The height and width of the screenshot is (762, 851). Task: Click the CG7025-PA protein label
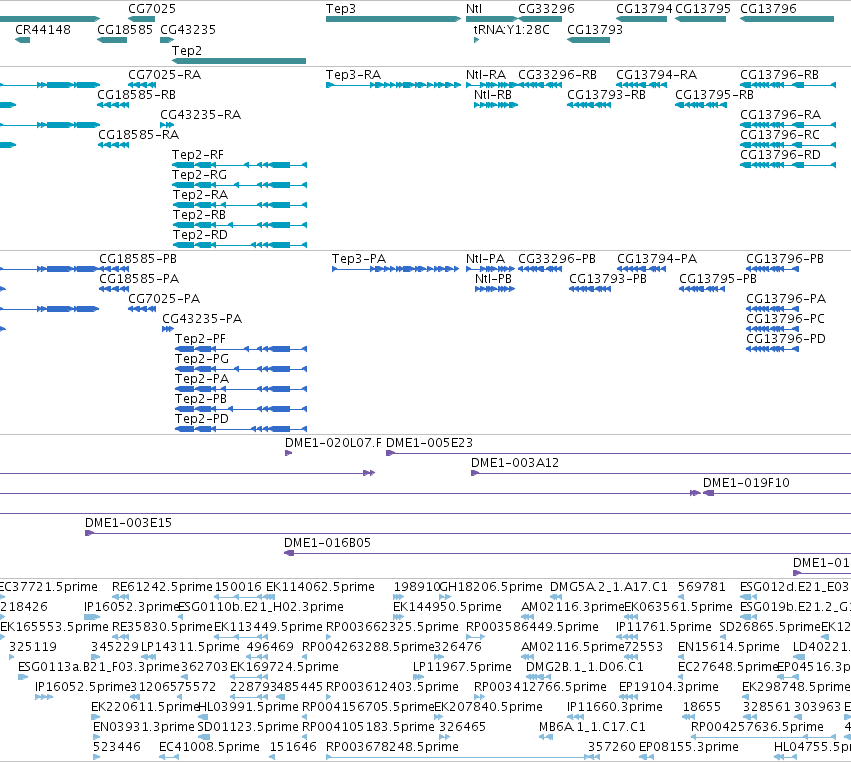(x=164, y=299)
